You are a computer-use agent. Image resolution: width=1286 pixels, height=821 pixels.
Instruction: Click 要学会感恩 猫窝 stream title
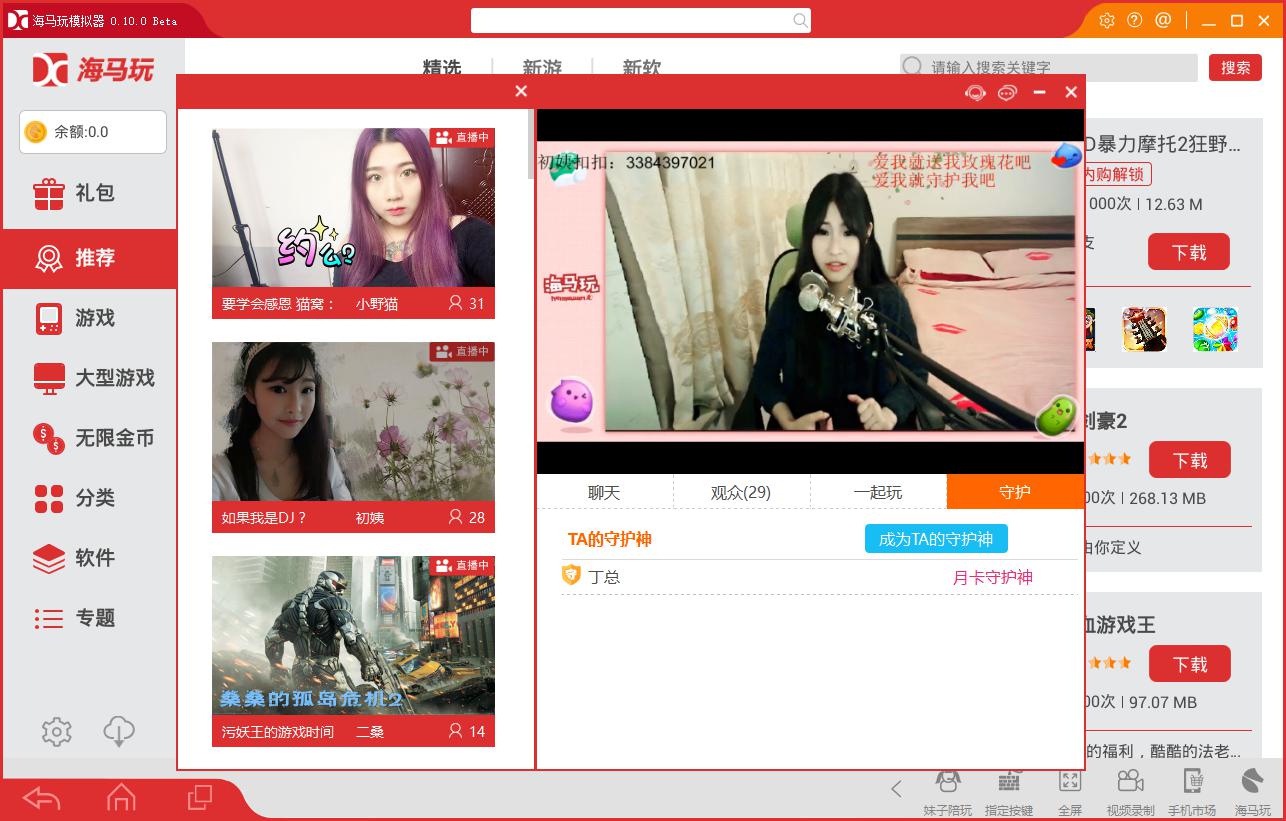pyautogui.click(x=279, y=304)
